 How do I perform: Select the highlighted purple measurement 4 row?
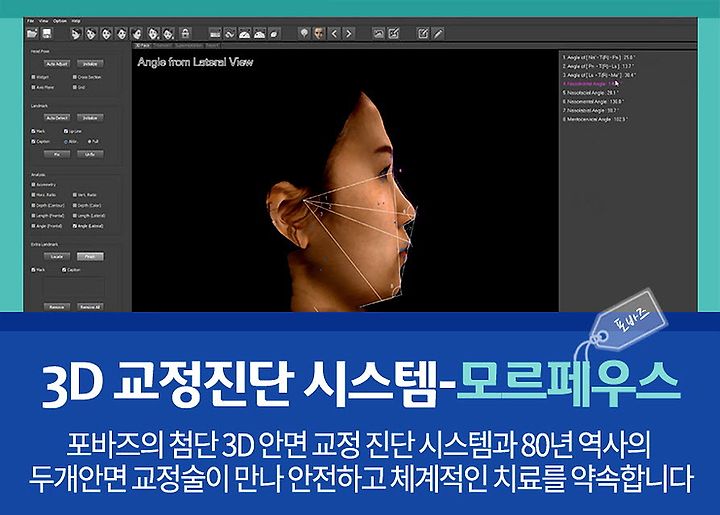[591, 84]
